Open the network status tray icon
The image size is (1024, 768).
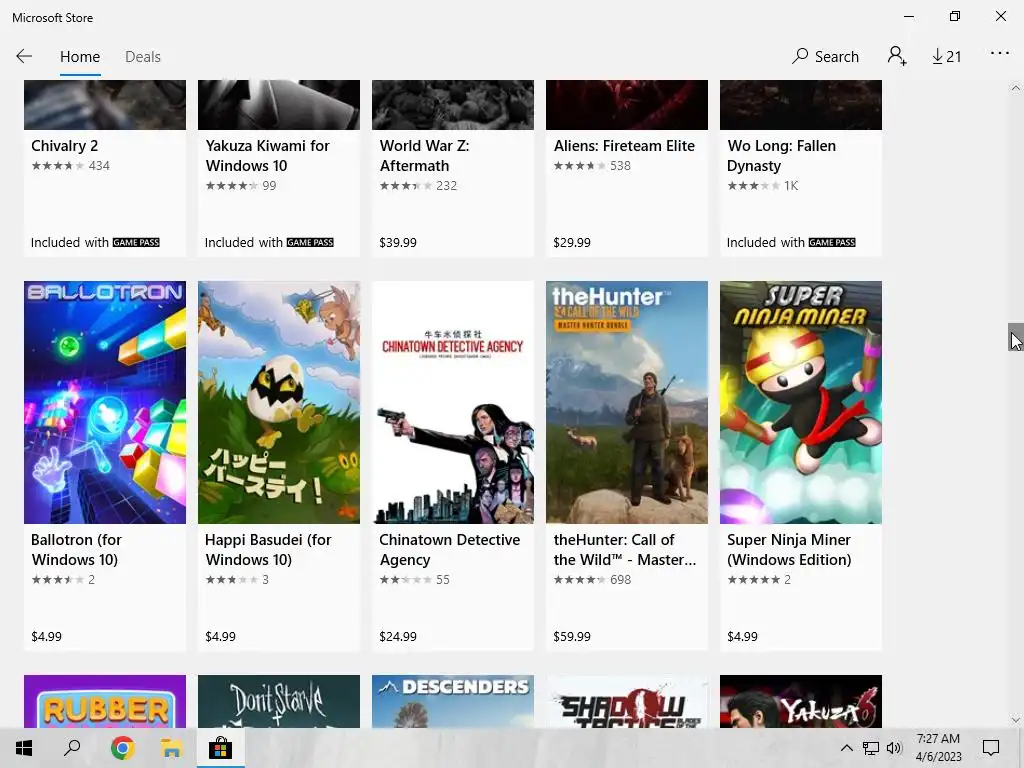[x=871, y=748]
